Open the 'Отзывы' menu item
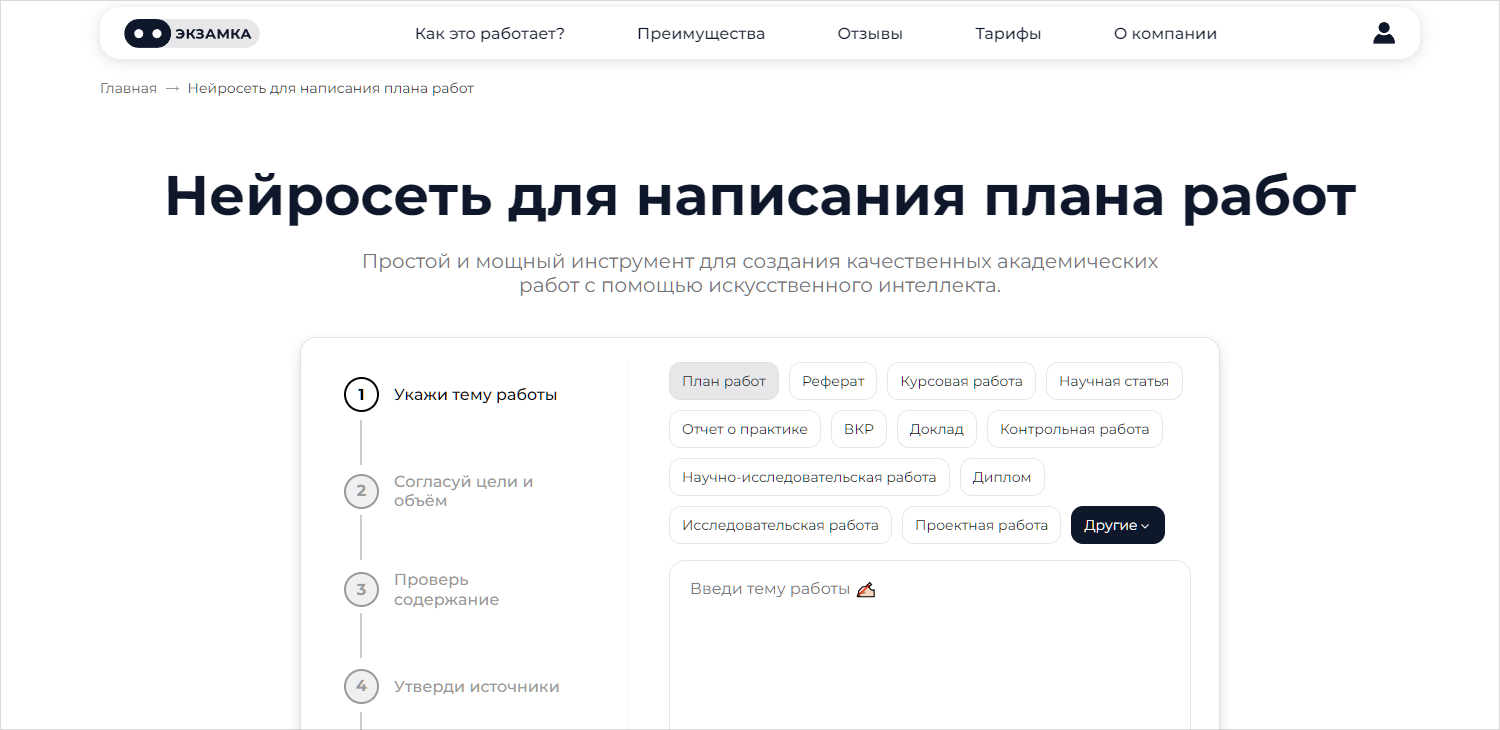The height and width of the screenshot is (730, 1500). click(x=869, y=32)
